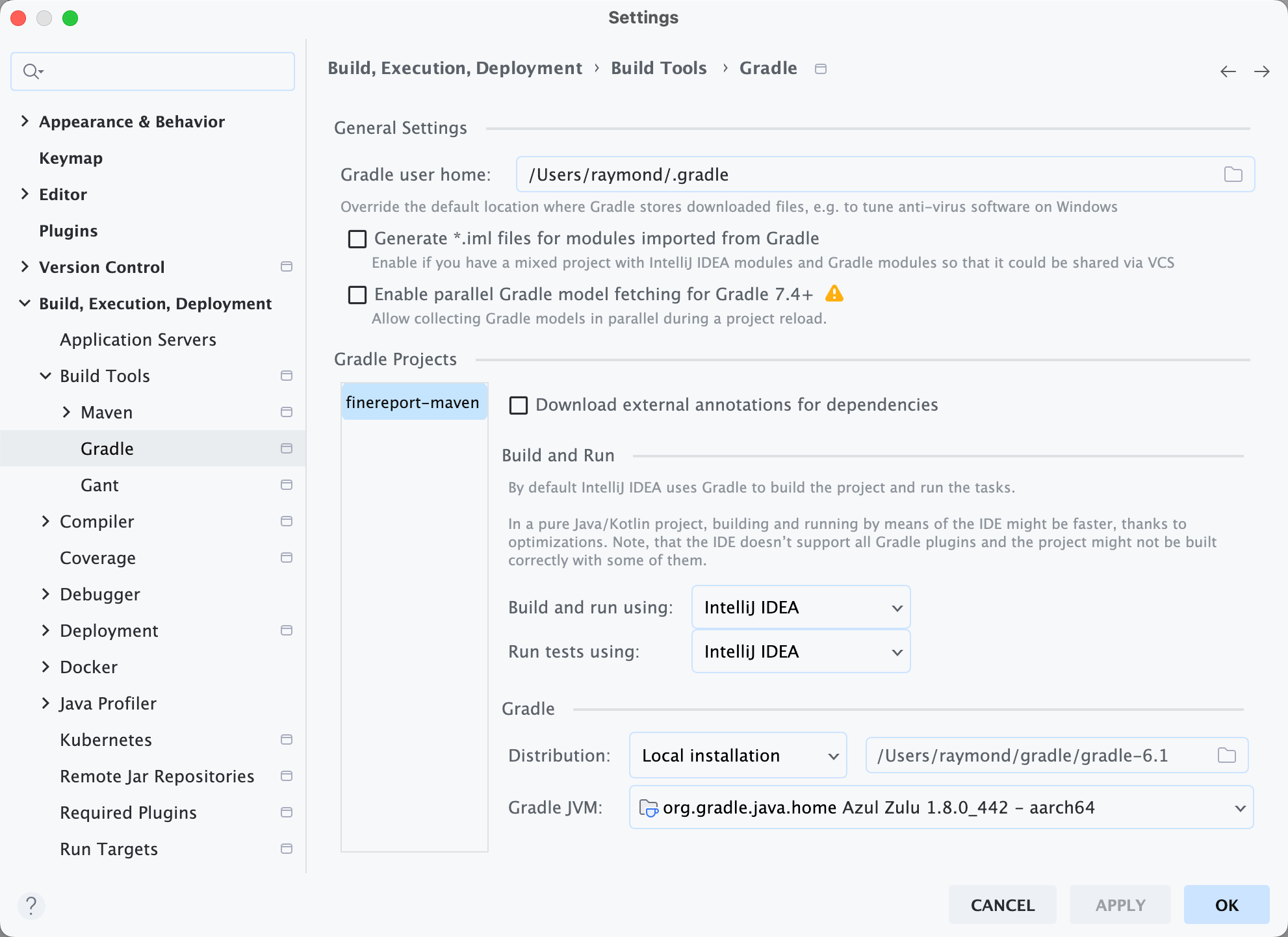1288x937 pixels.
Task: Click into the settings search field
Action: pyautogui.click(x=153, y=71)
